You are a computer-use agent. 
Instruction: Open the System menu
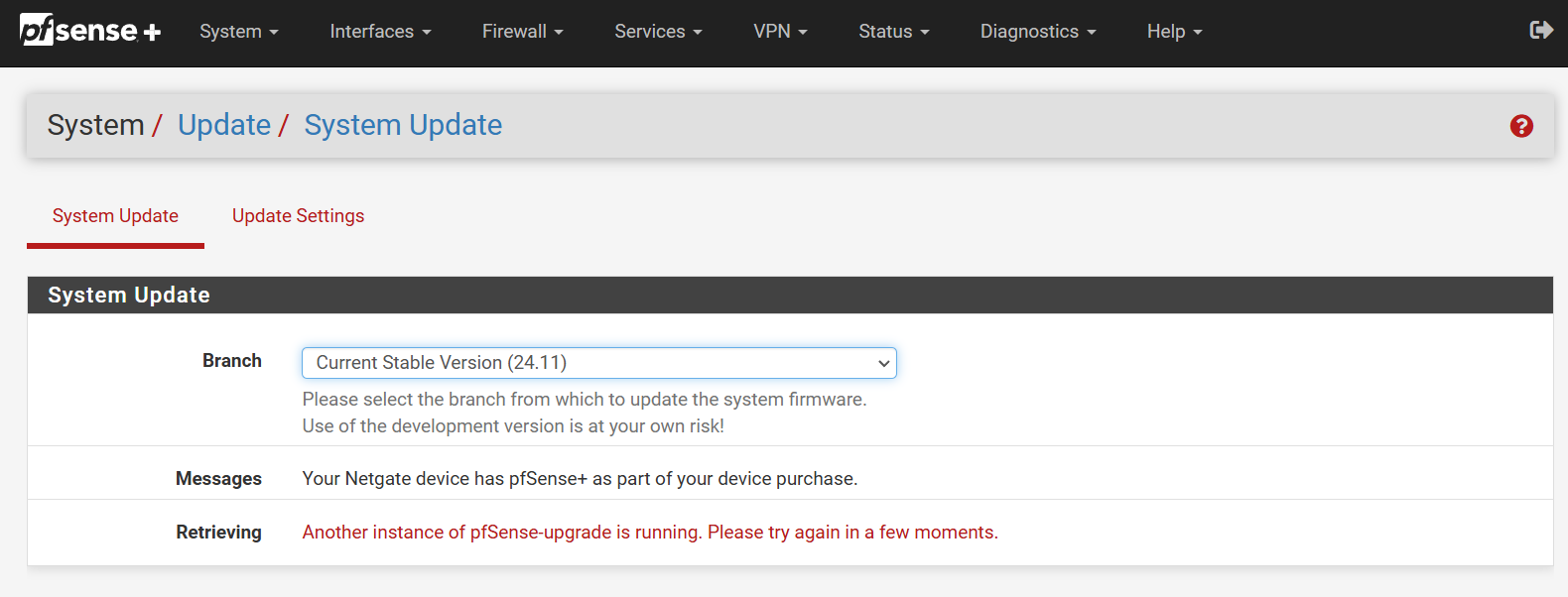point(239,32)
